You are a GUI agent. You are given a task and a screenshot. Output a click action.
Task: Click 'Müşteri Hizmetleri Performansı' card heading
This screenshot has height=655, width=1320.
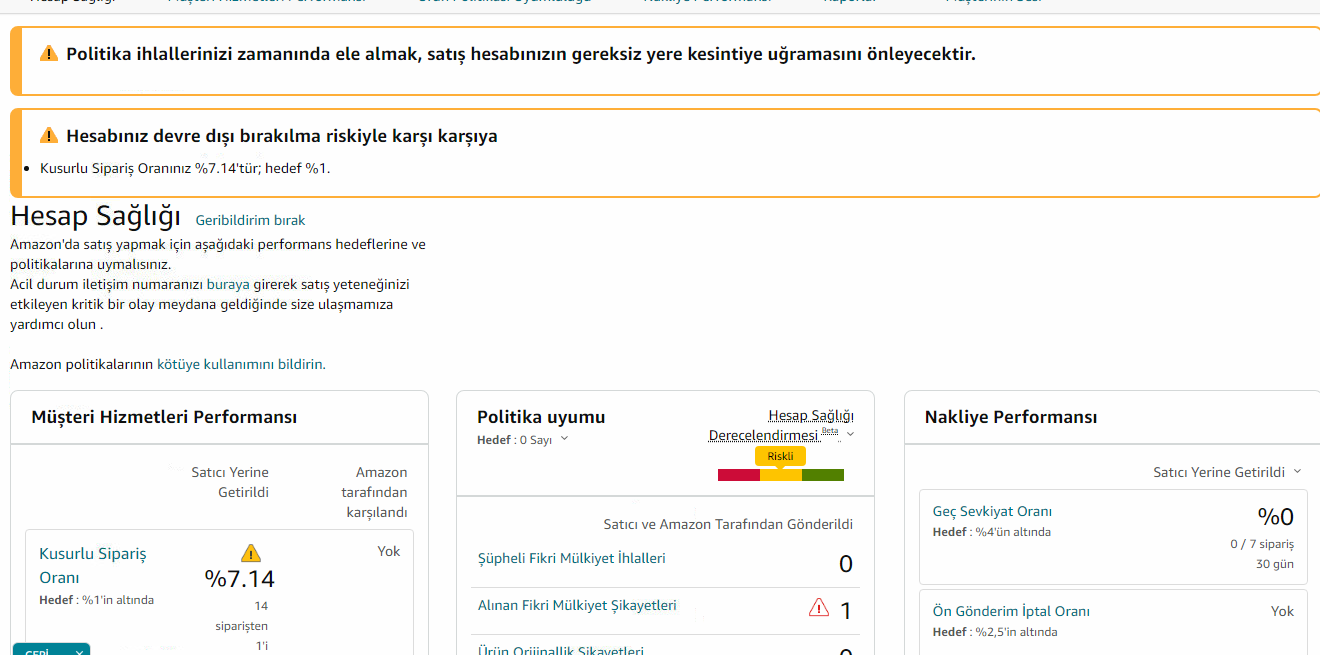164,417
